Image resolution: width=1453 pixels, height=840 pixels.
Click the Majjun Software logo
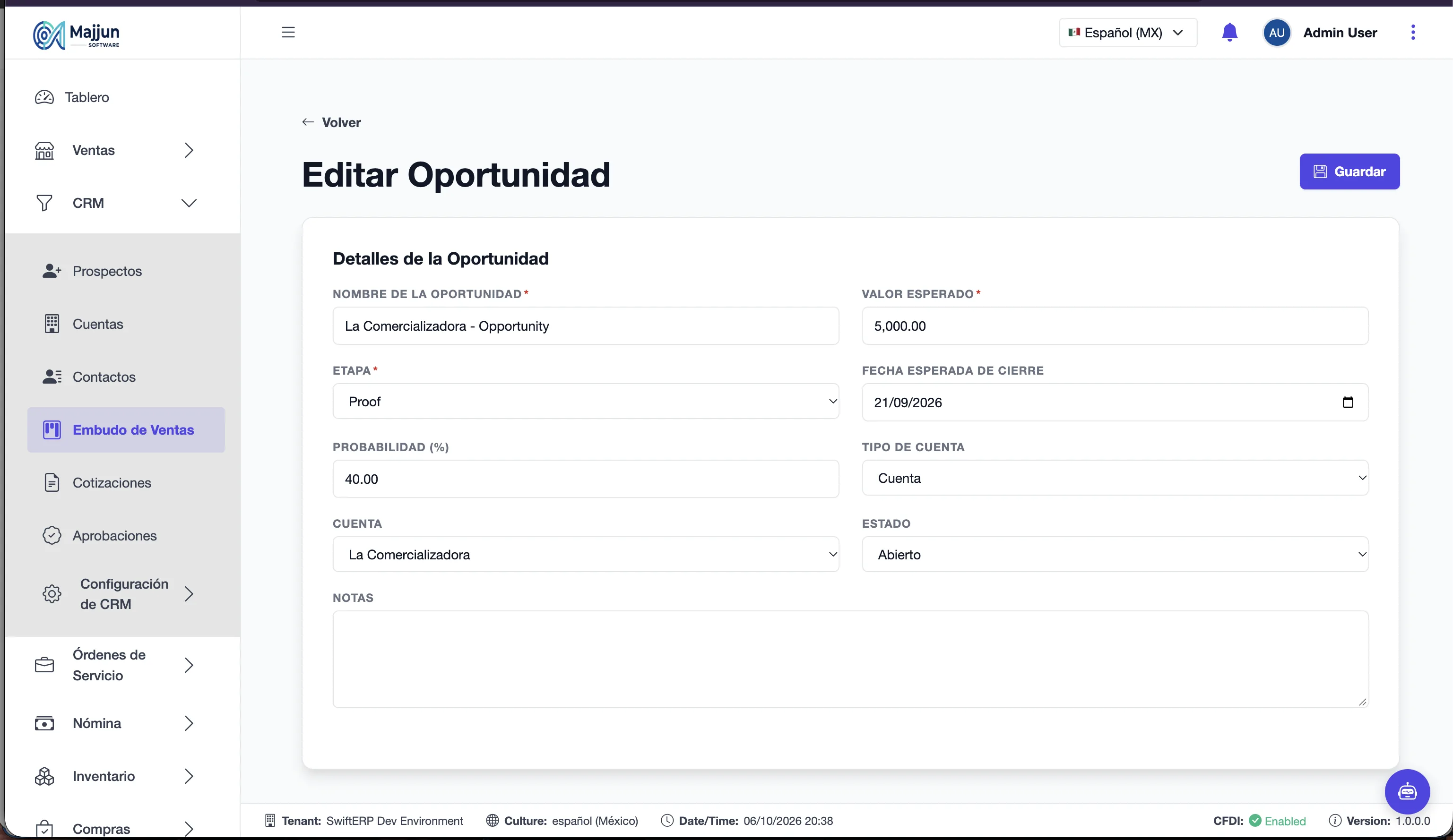(x=76, y=35)
